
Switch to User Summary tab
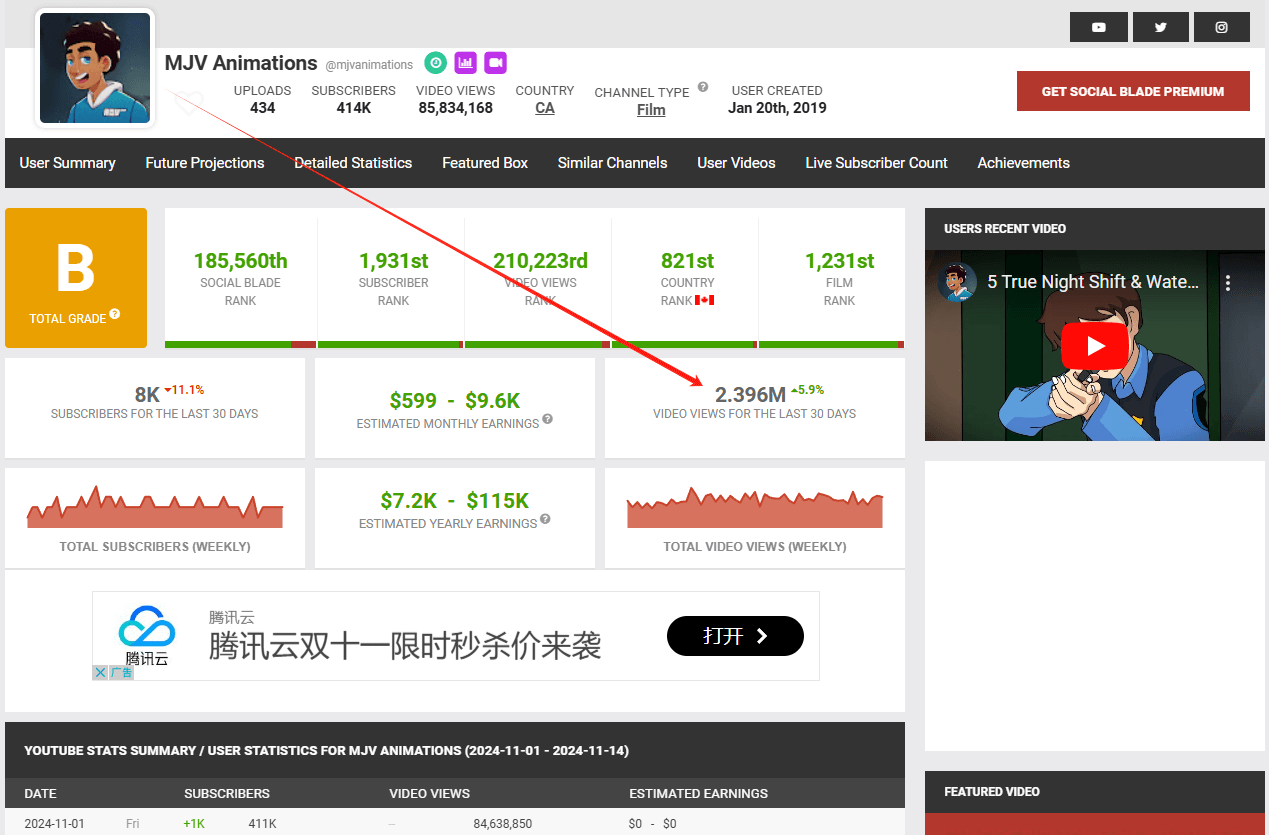pyautogui.click(x=67, y=163)
